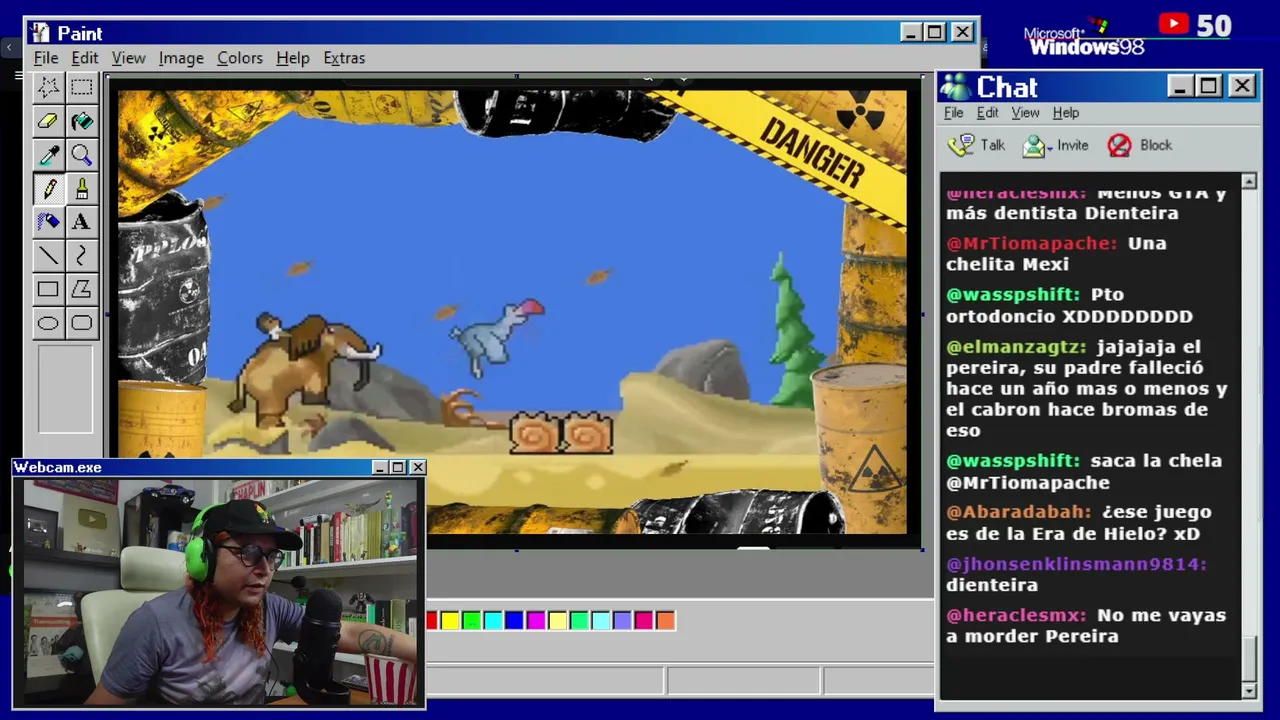Pick the dark blue color swatch
Image resolution: width=1280 pixels, height=720 pixels.
(514, 621)
